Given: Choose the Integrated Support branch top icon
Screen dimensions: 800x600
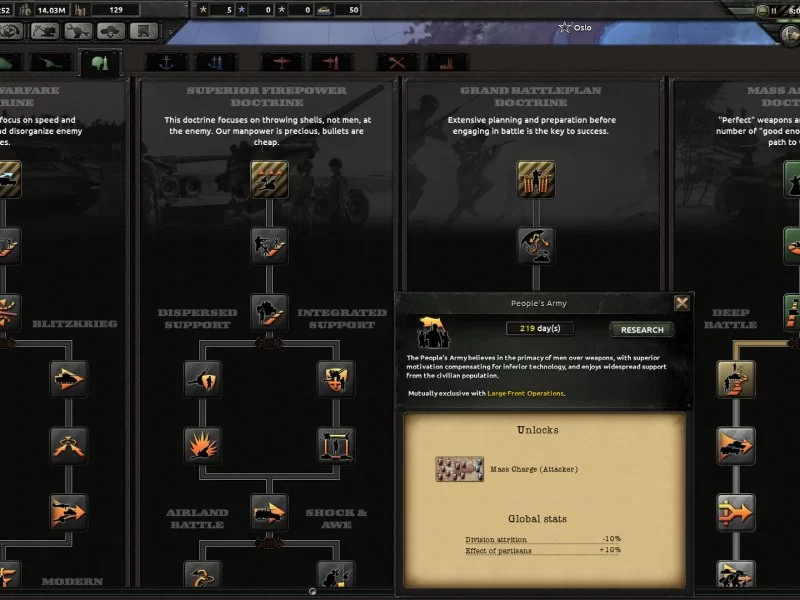Looking at the screenshot, I should click(x=336, y=379).
